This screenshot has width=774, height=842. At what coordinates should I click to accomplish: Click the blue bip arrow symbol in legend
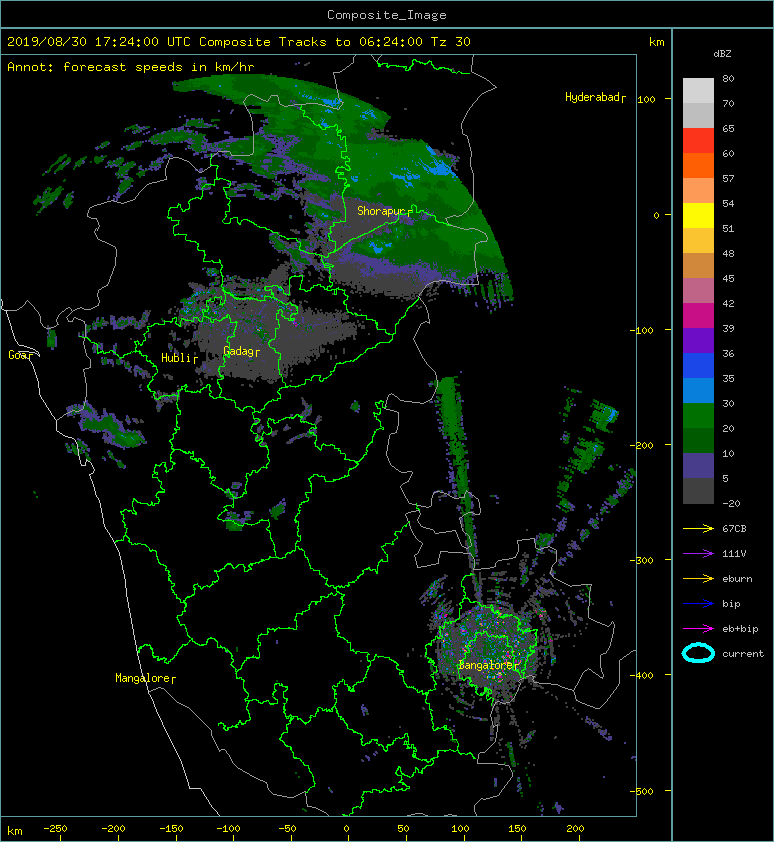698,604
